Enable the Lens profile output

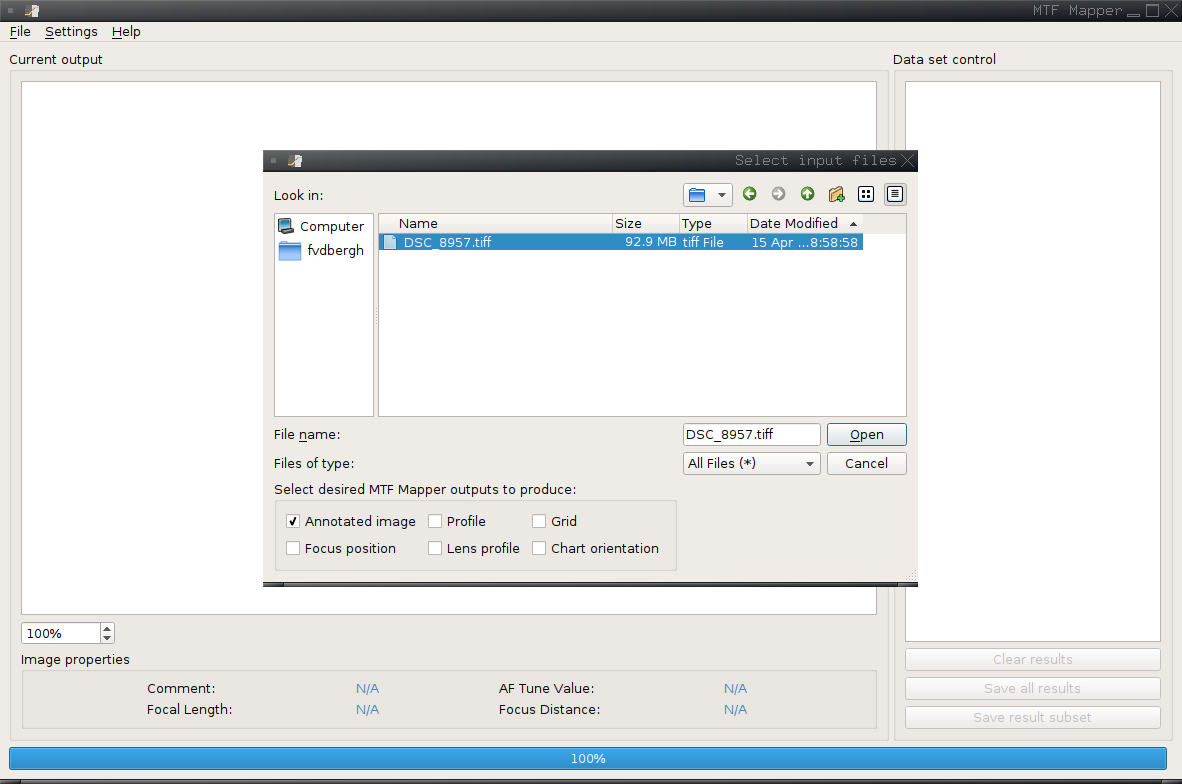pyautogui.click(x=435, y=548)
